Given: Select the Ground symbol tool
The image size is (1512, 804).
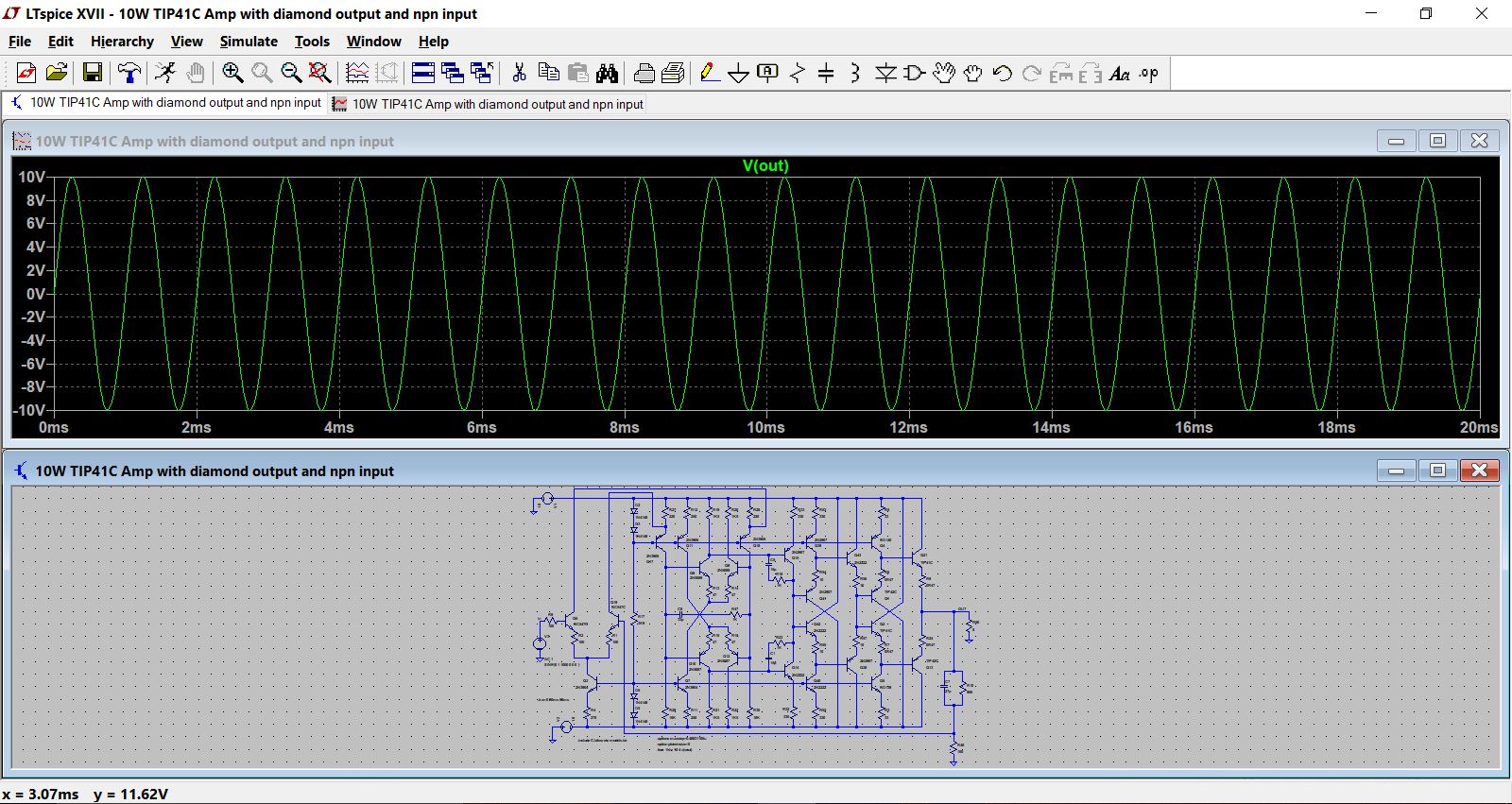Looking at the screenshot, I should 739,73.
